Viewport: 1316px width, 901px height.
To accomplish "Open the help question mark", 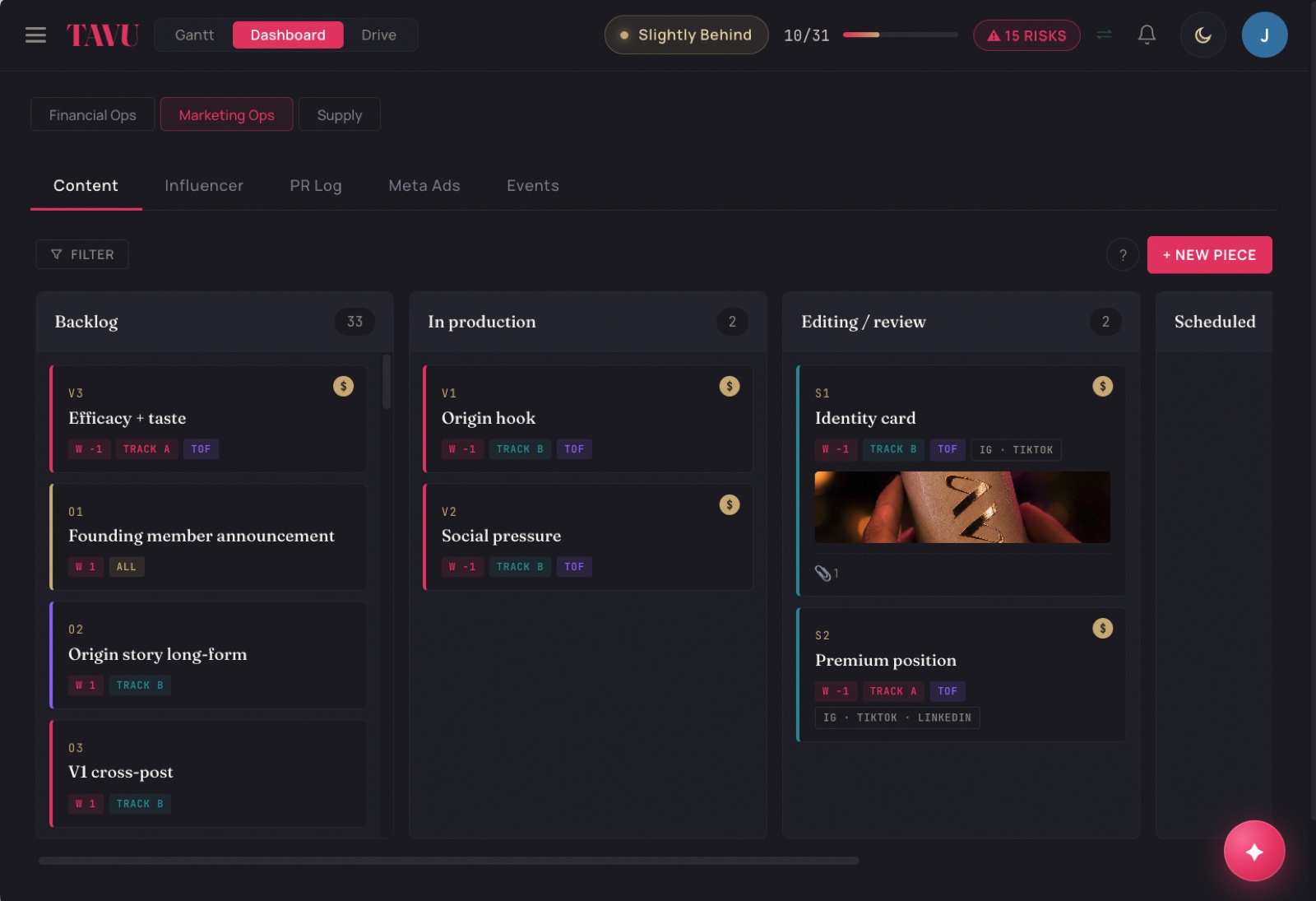I will (1123, 255).
